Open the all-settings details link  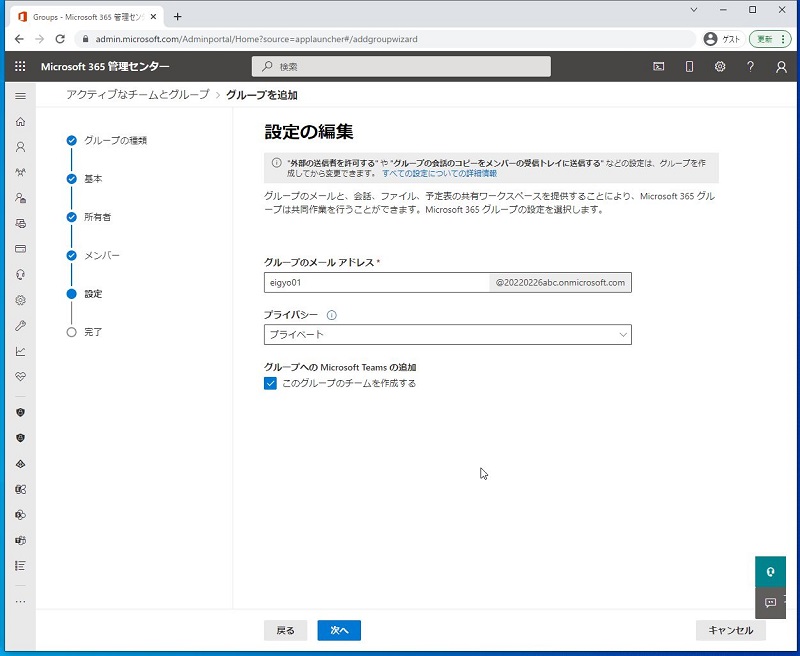[x=439, y=173]
